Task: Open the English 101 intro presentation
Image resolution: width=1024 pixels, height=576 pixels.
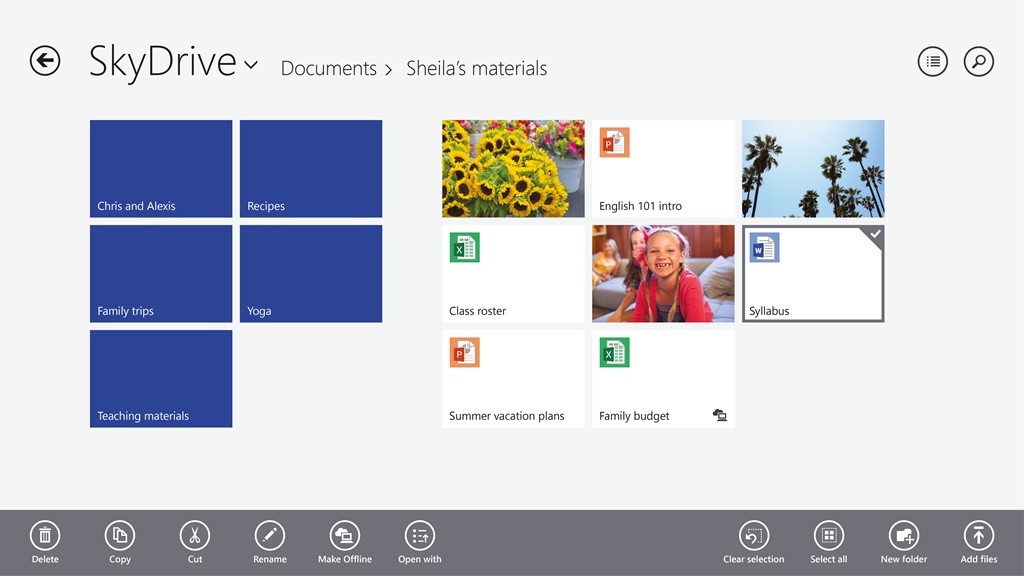Action: click(x=663, y=168)
